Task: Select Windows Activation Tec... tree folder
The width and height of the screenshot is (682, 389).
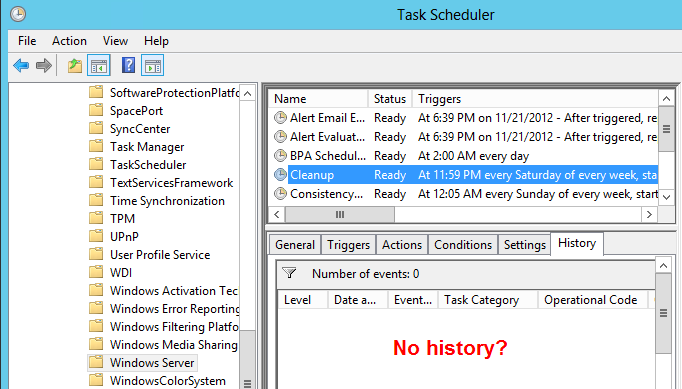Action: [x=174, y=290]
